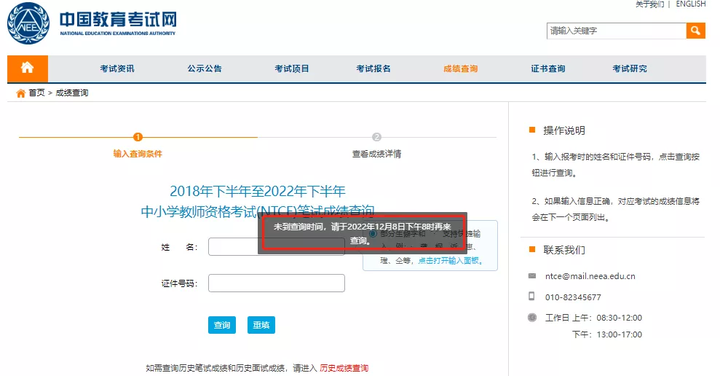Click the step 2 circle marker
The image size is (720, 376).
pos(377,137)
